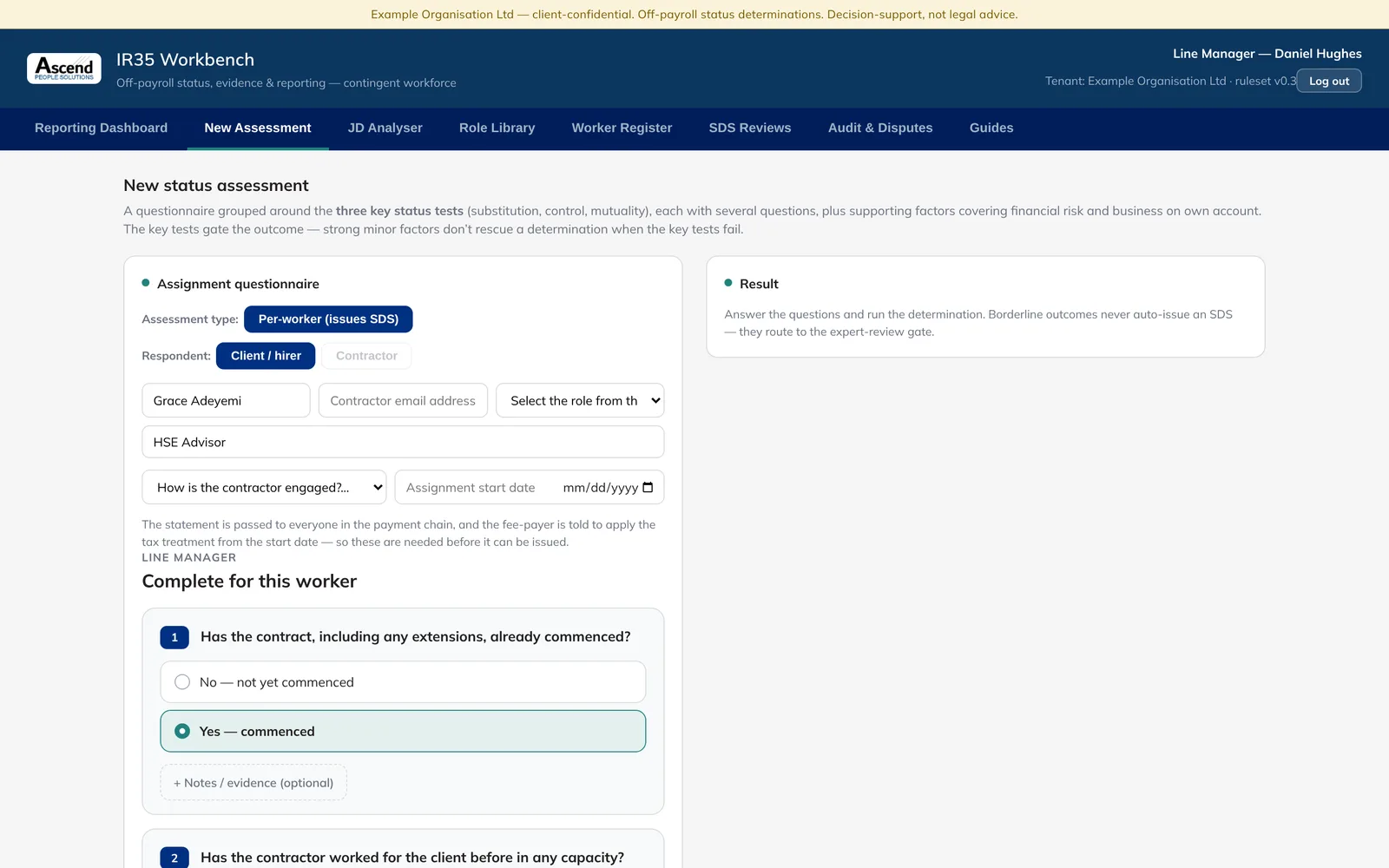Click 'Line Manager — Daniel Hughes' text
Viewport: 1389px width, 868px height.
[1267, 54]
